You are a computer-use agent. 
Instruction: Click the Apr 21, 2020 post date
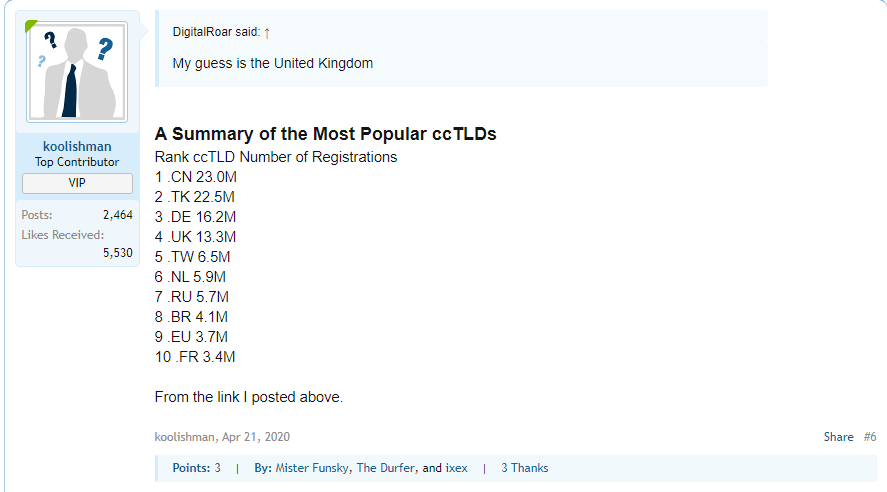click(256, 437)
